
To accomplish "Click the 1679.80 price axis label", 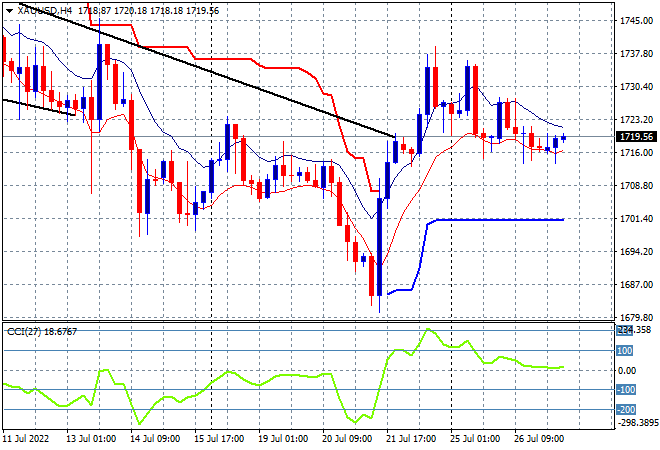I will tap(636, 317).
